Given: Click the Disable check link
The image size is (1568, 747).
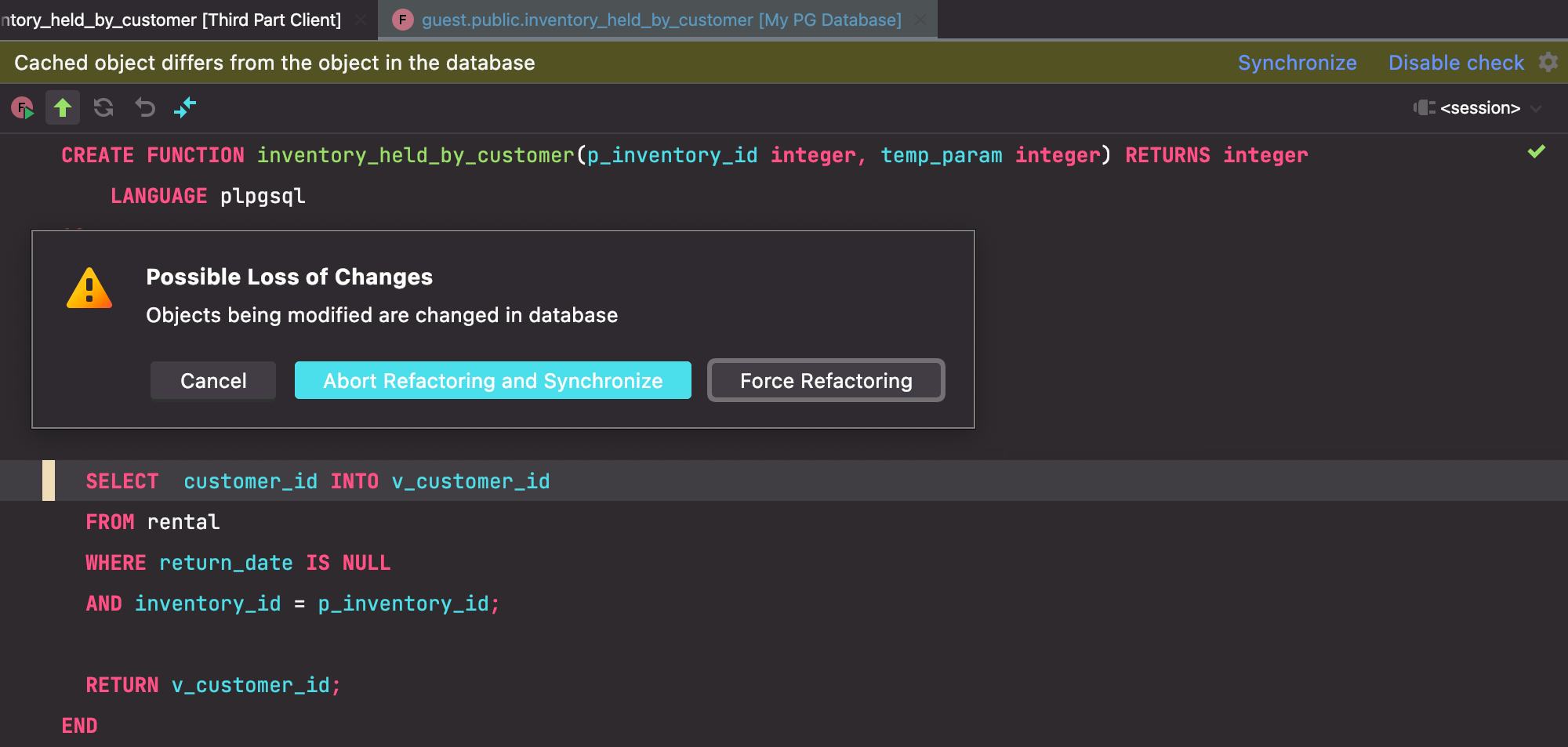Looking at the screenshot, I should click(x=1456, y=63).
